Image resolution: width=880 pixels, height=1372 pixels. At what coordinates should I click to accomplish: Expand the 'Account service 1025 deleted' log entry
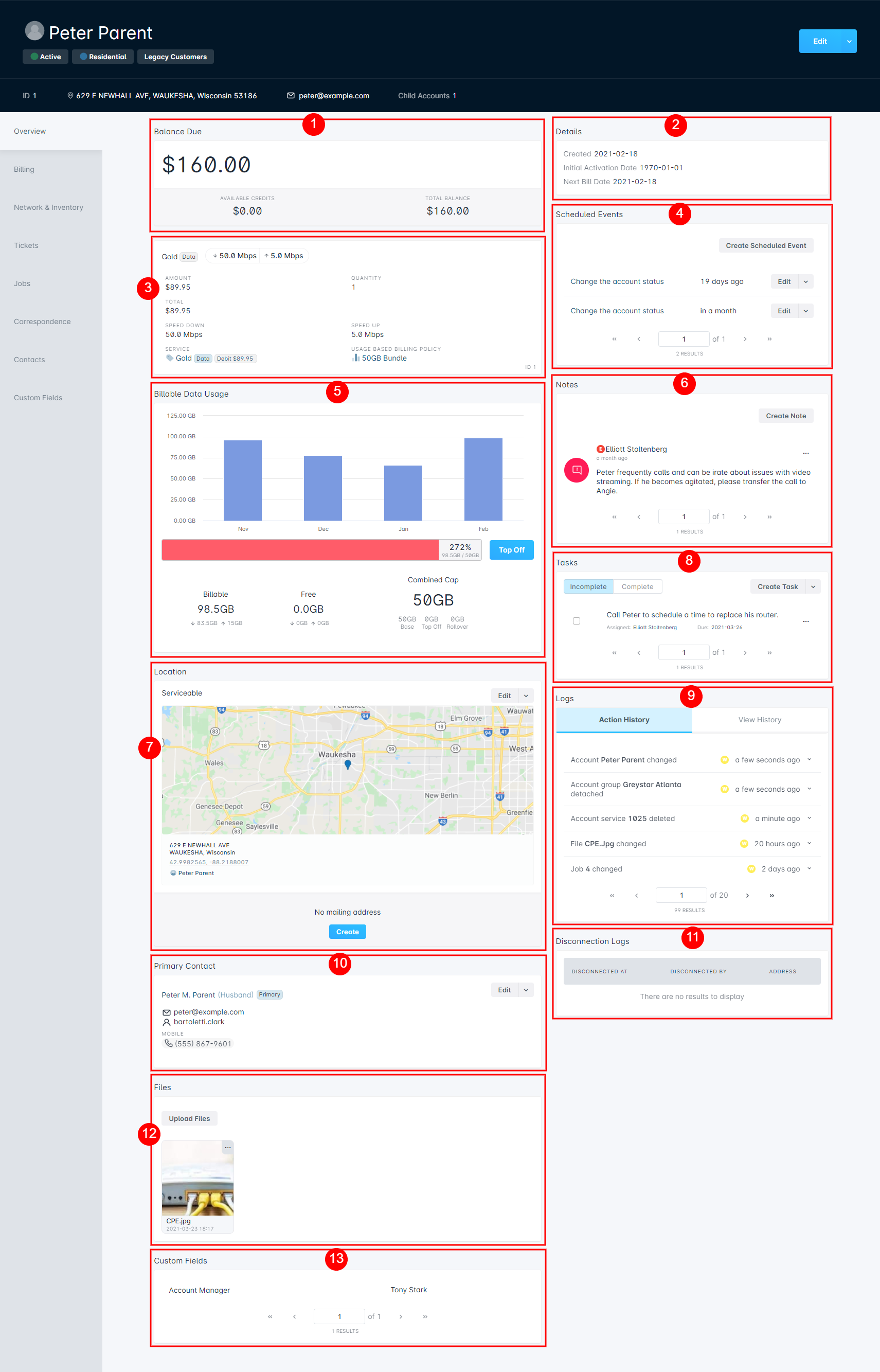click(809, 818)
